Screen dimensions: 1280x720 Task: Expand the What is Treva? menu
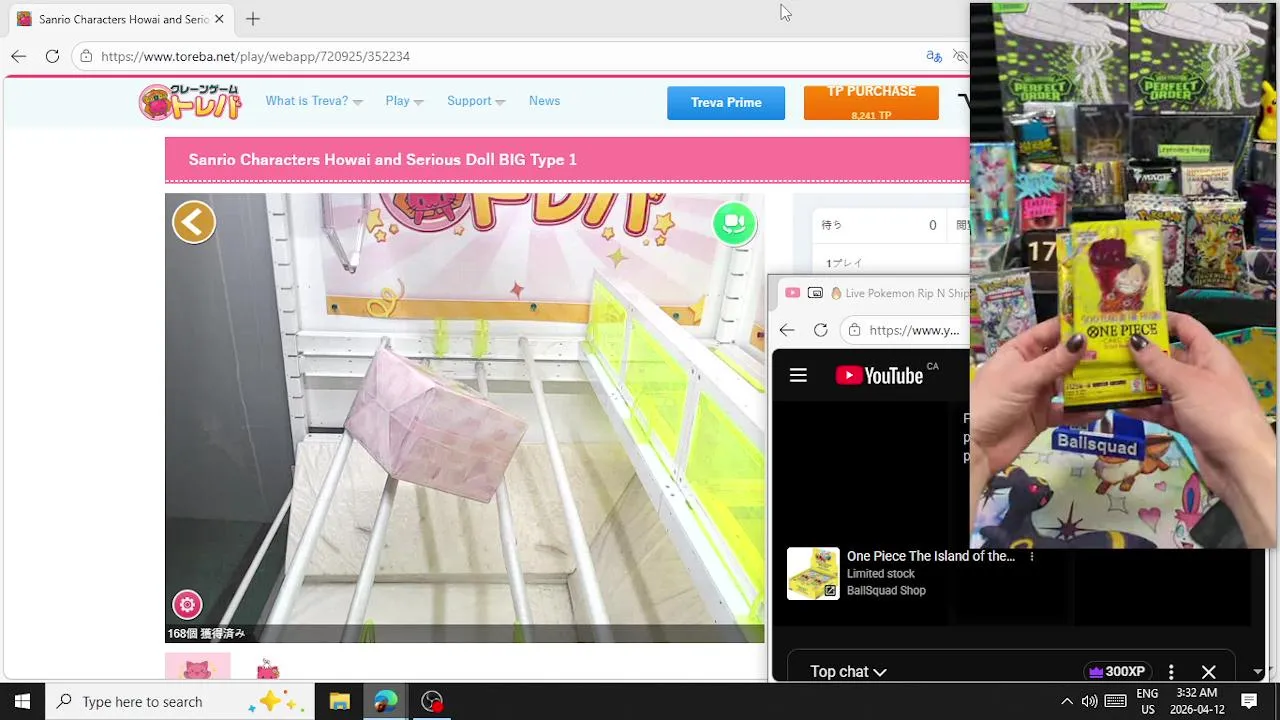click(314, 101)
